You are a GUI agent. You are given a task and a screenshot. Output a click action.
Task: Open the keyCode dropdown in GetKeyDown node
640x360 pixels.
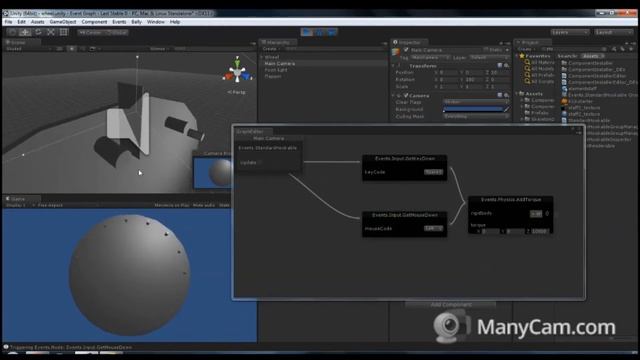(x=433, y=172)
